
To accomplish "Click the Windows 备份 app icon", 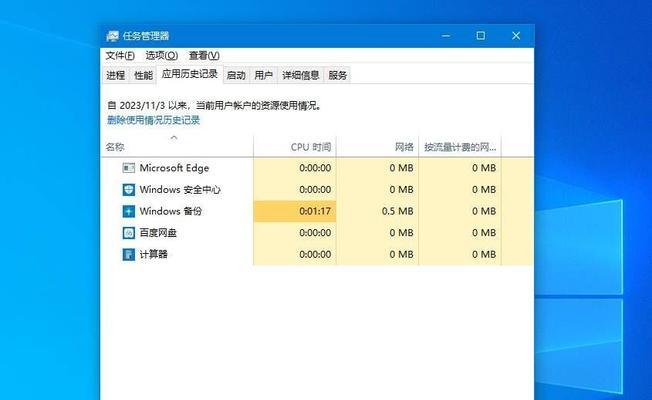I will [x=128, y=211].
